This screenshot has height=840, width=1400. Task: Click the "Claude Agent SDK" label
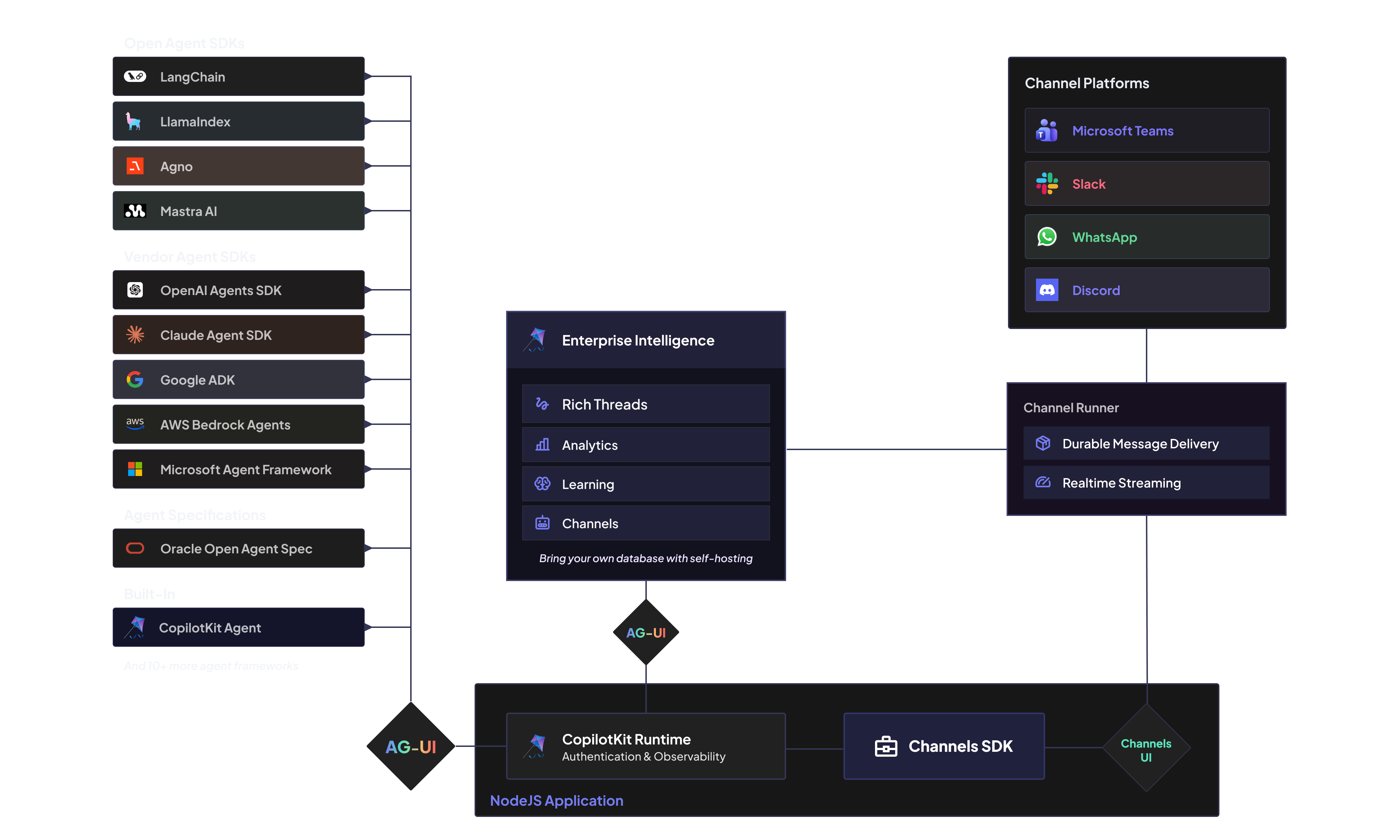click(x=216, y=335)
